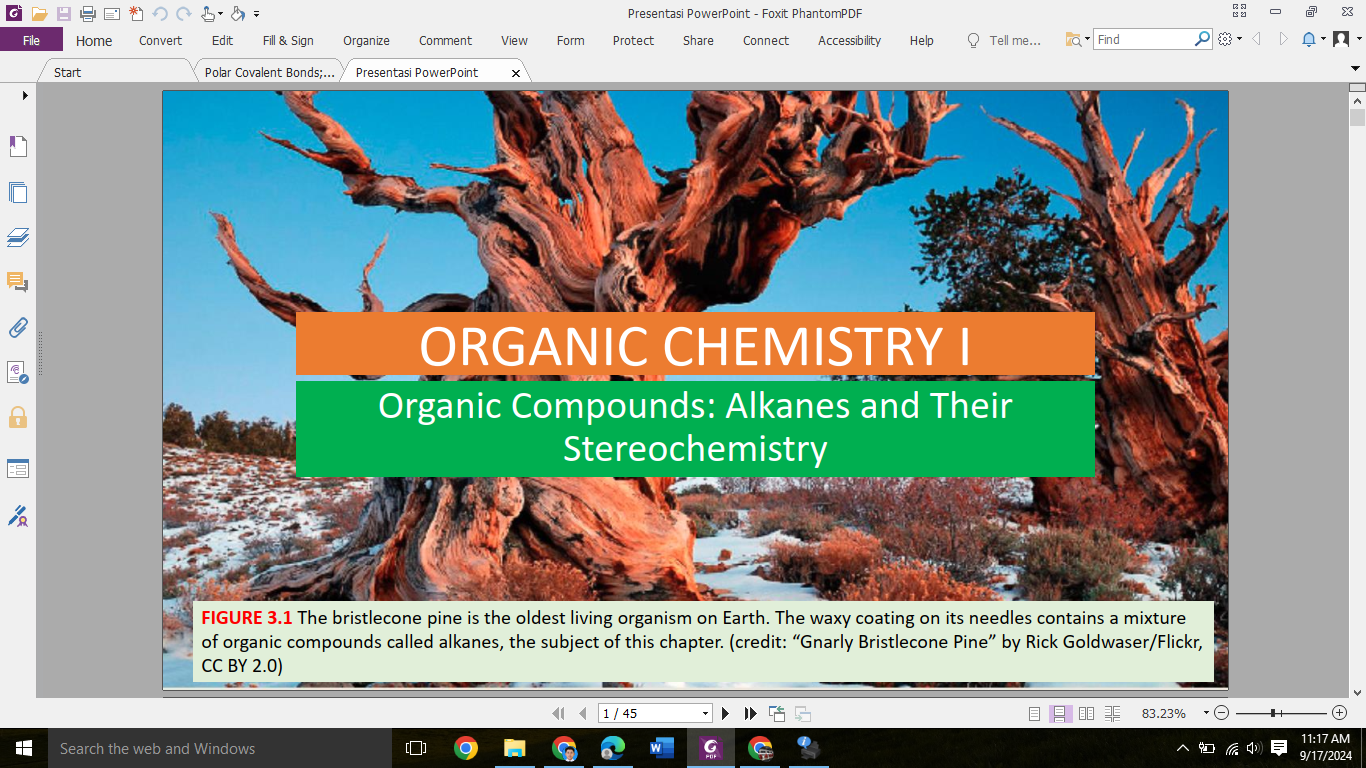1366x768 pixels.
Task: Open the Bookmarks panel in left sidebar
Action: (18, 147)
